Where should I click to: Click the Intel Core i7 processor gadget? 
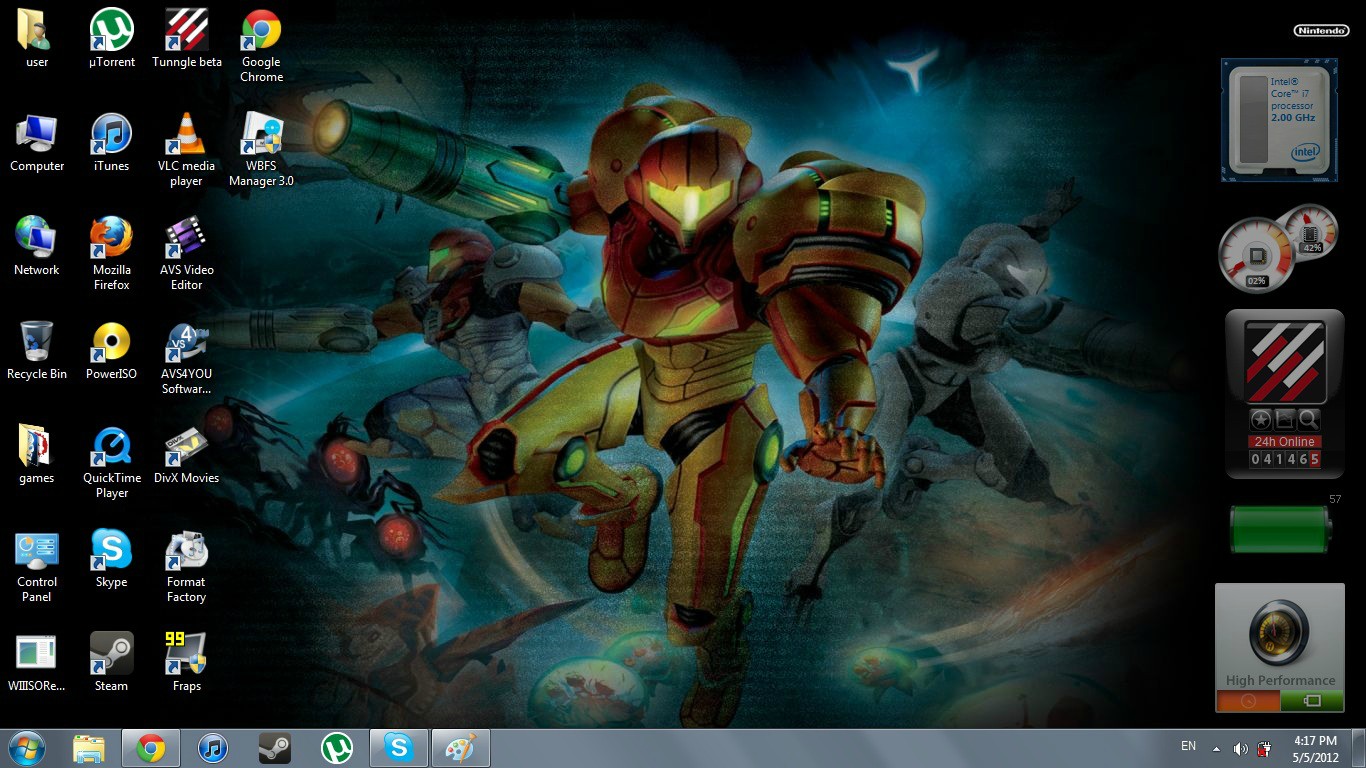click(1279, 120)
